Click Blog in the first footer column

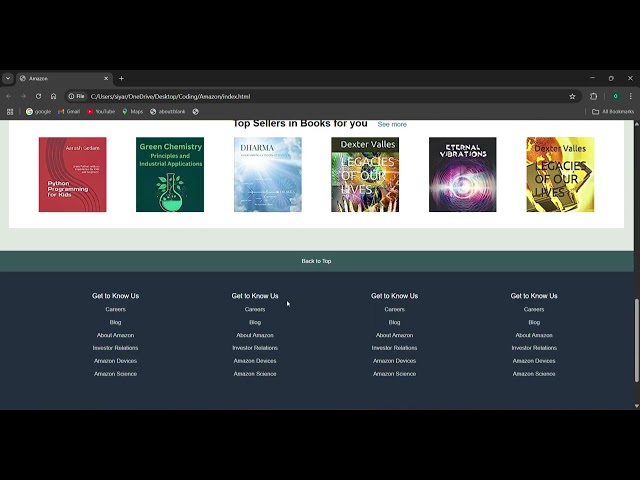[116, 322]
